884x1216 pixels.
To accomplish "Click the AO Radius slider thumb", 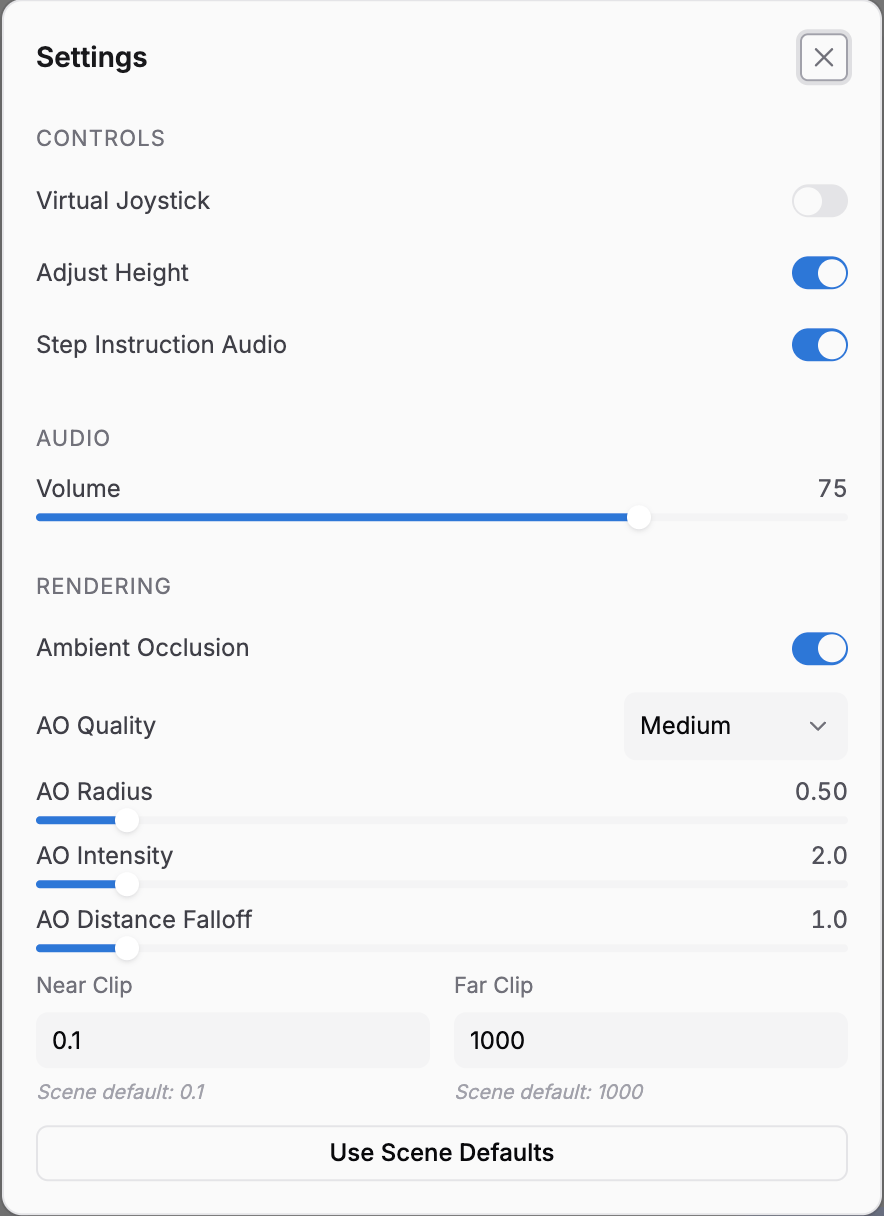I will (127, 820).
